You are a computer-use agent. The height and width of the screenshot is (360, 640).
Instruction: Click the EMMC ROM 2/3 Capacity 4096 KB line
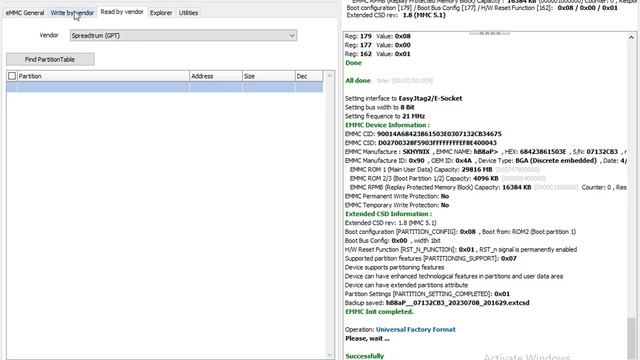click(x=447, y=178)
